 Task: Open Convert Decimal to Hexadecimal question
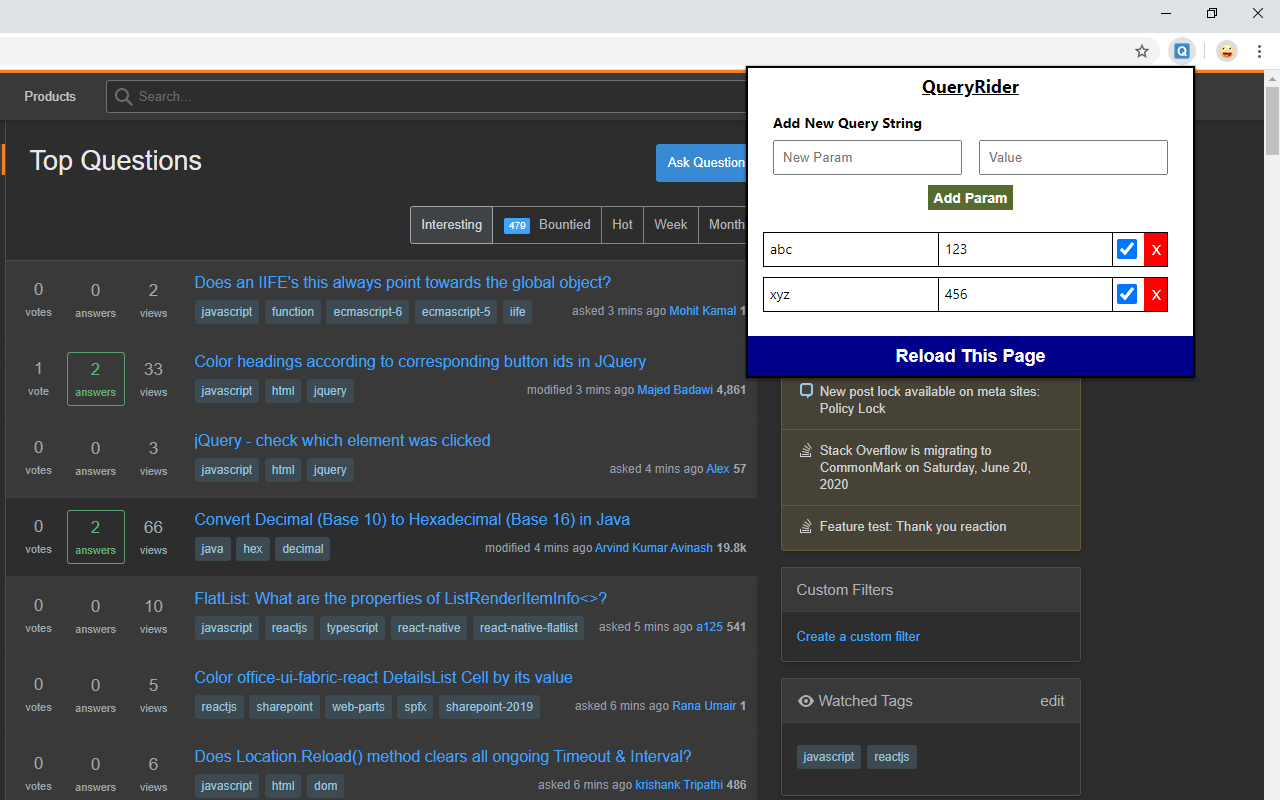[x=412, y=520]
